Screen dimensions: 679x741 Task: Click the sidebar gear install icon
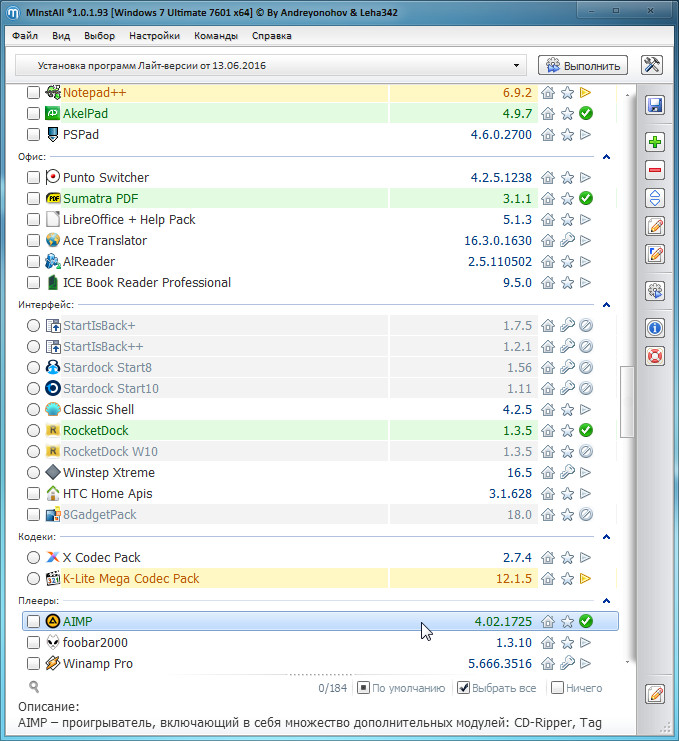coord(654,291)
